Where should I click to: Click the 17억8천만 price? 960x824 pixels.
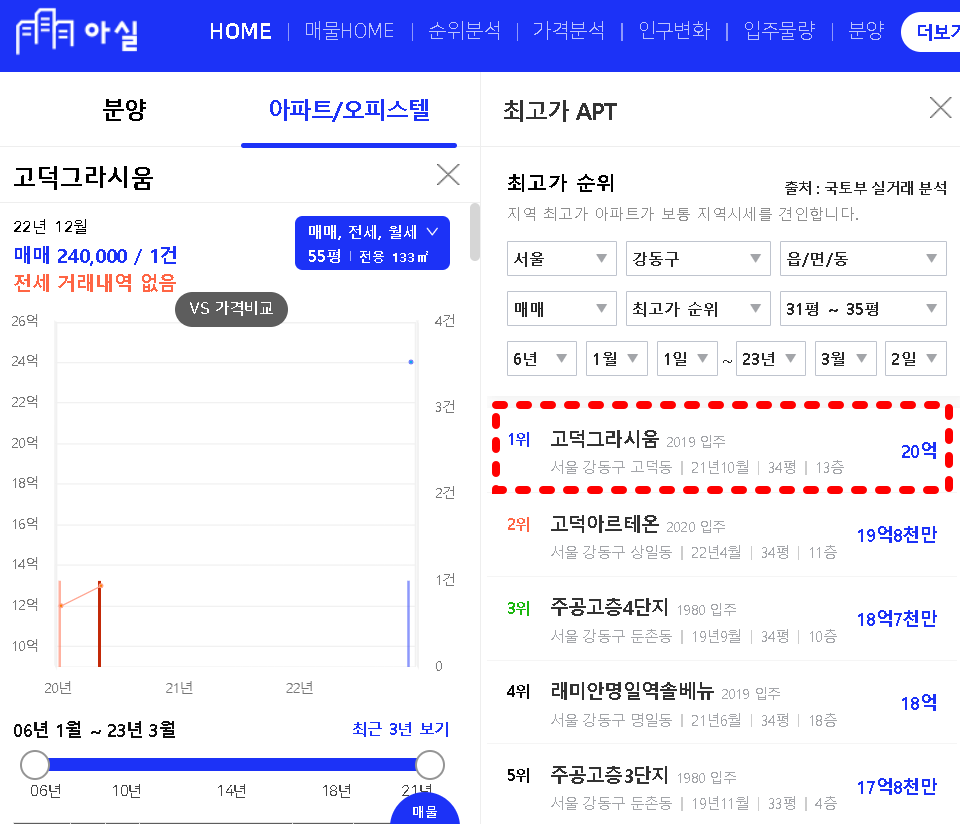point(897,787)
